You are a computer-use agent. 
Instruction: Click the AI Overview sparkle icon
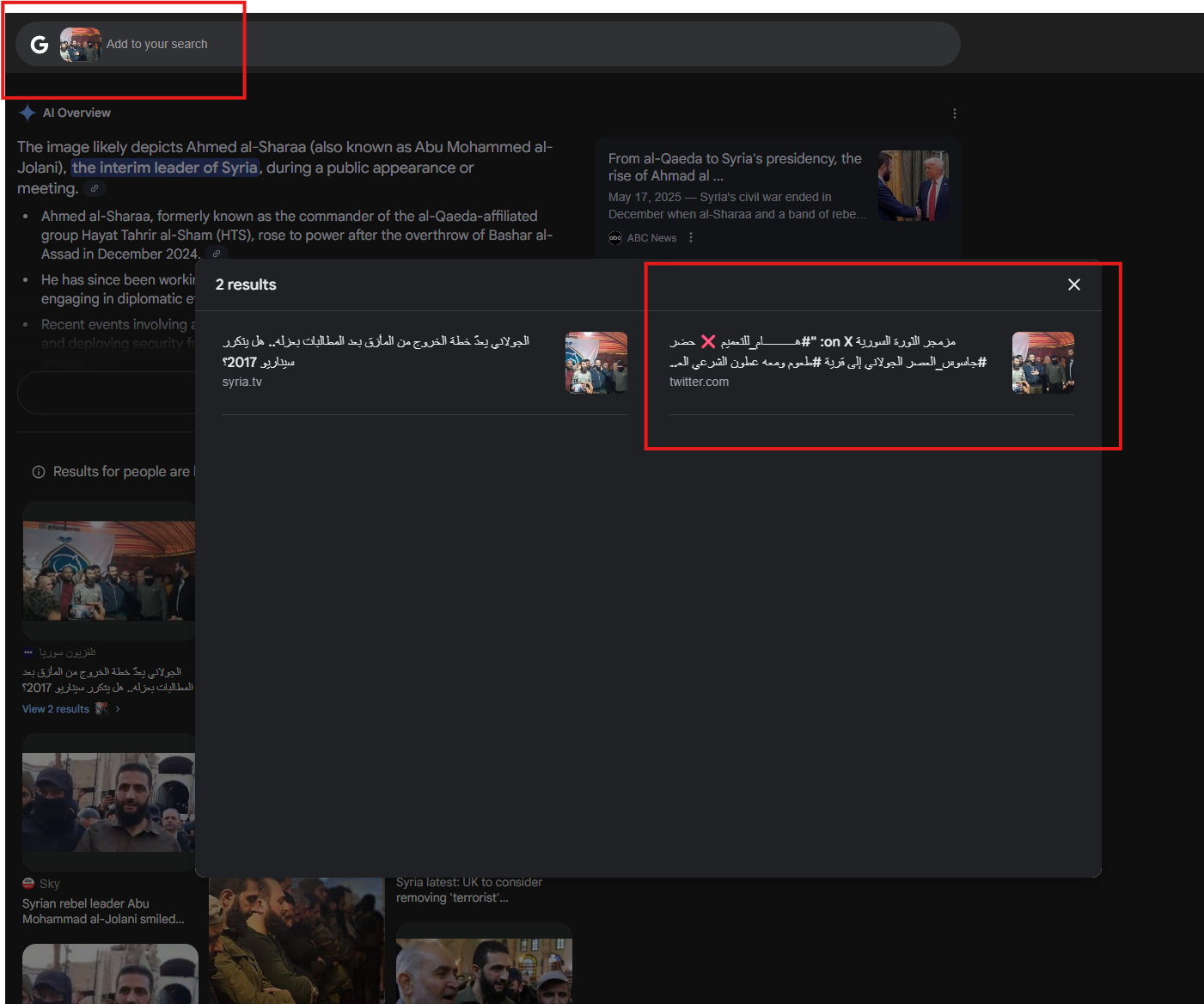(x=28, y=113)
